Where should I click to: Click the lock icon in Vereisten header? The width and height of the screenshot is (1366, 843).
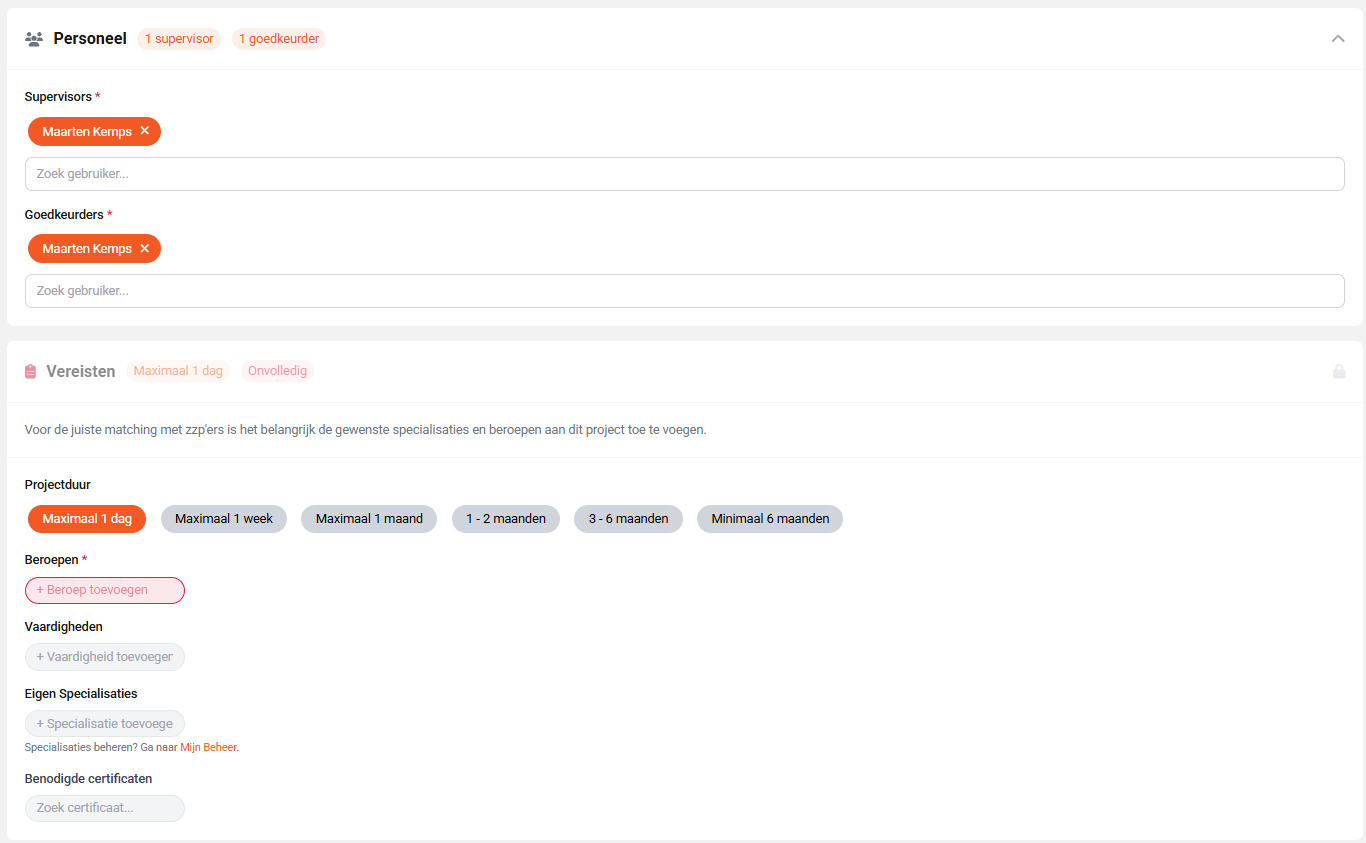pos(1338,371)
